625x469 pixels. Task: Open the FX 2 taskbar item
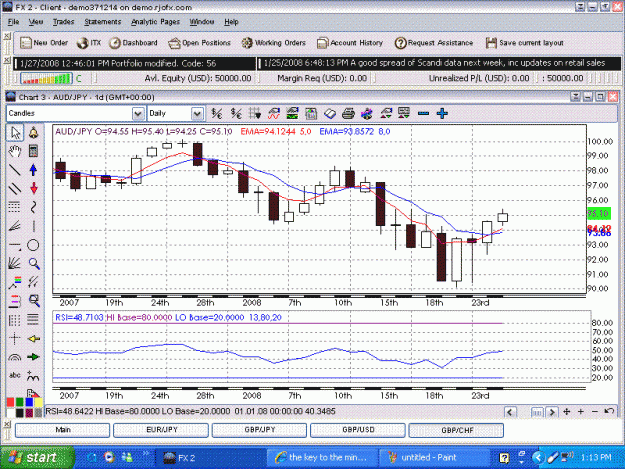208,458
